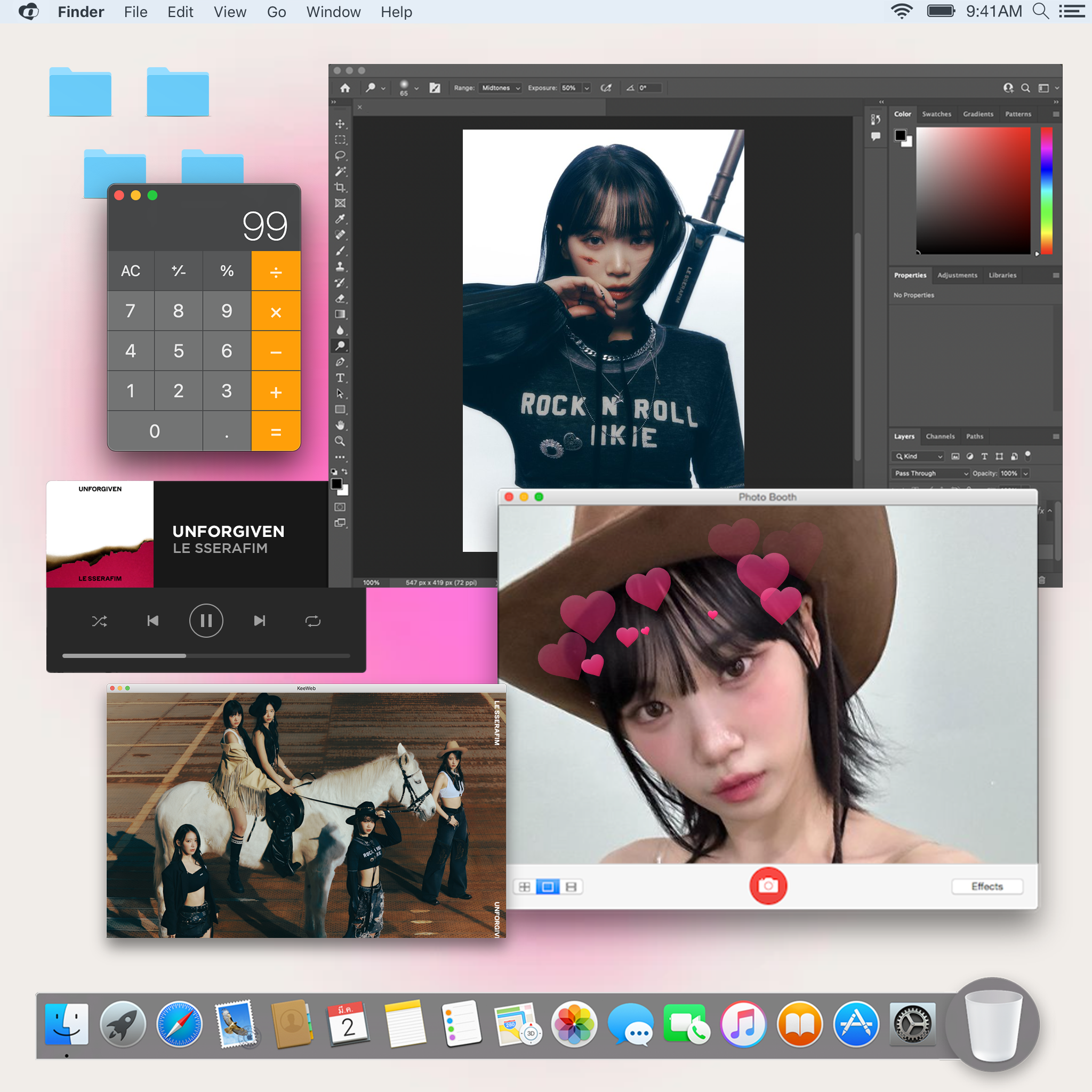The image size is (1092, 1092).
Task: Toggle repeat in the music player
Action: click(312, 621)
